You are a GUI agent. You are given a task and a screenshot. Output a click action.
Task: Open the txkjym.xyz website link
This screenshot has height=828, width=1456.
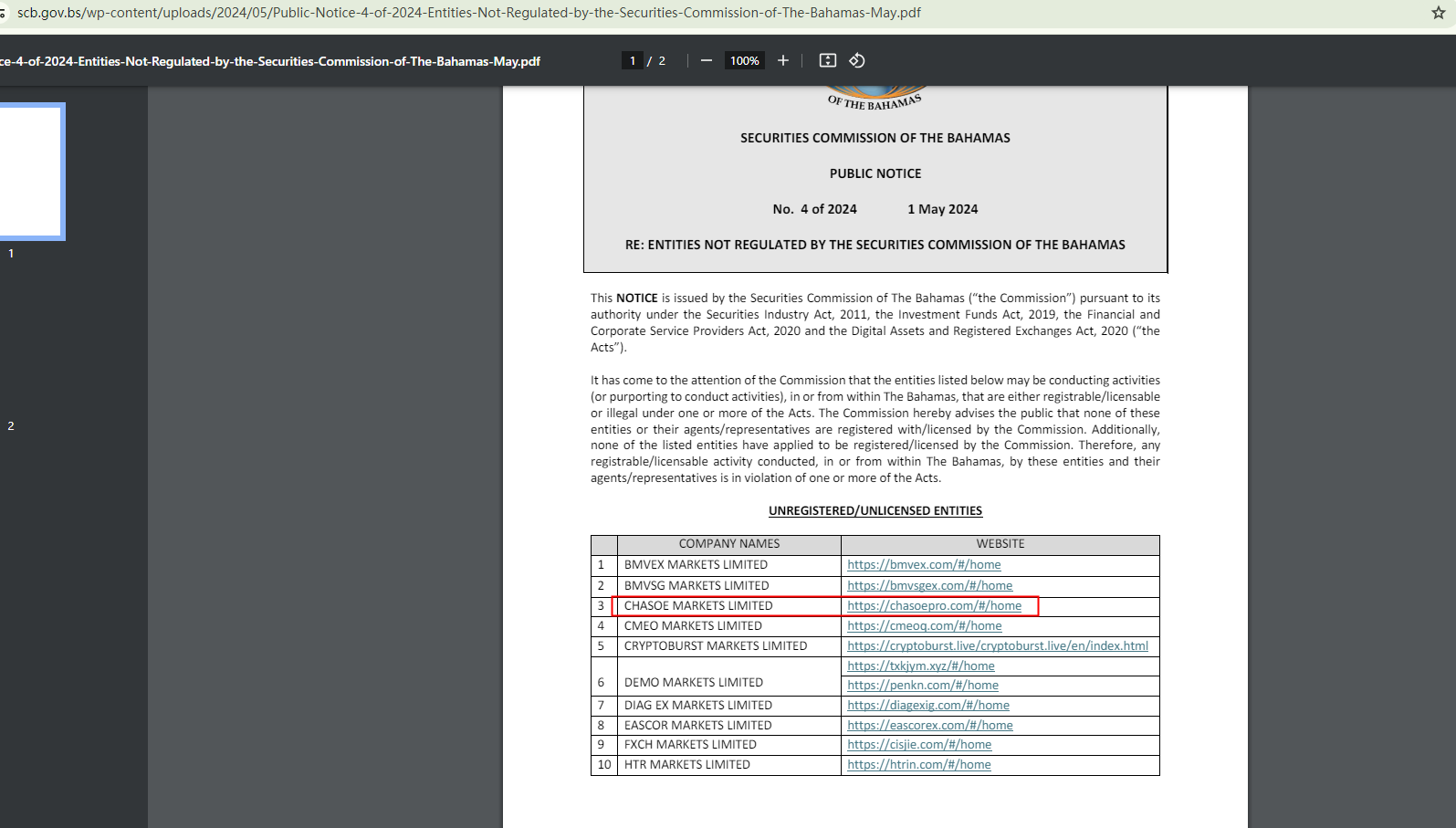pyautogui.click(x=920, y=666)
